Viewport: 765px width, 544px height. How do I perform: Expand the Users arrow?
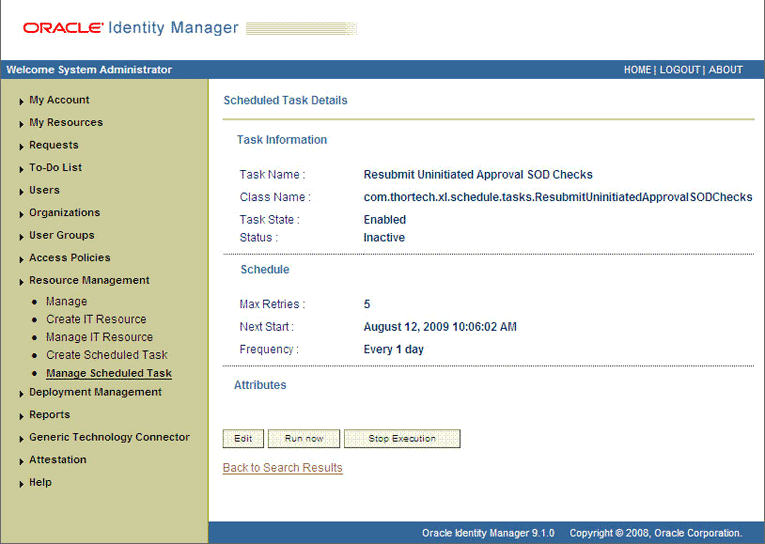tap(21, 192)
